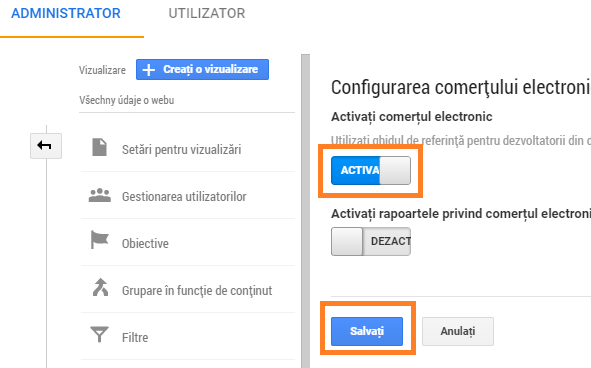Click the funnel icon next to Filtre
Image resolution: width=591 pixels, height=368 pixels.
click(100, 334)
